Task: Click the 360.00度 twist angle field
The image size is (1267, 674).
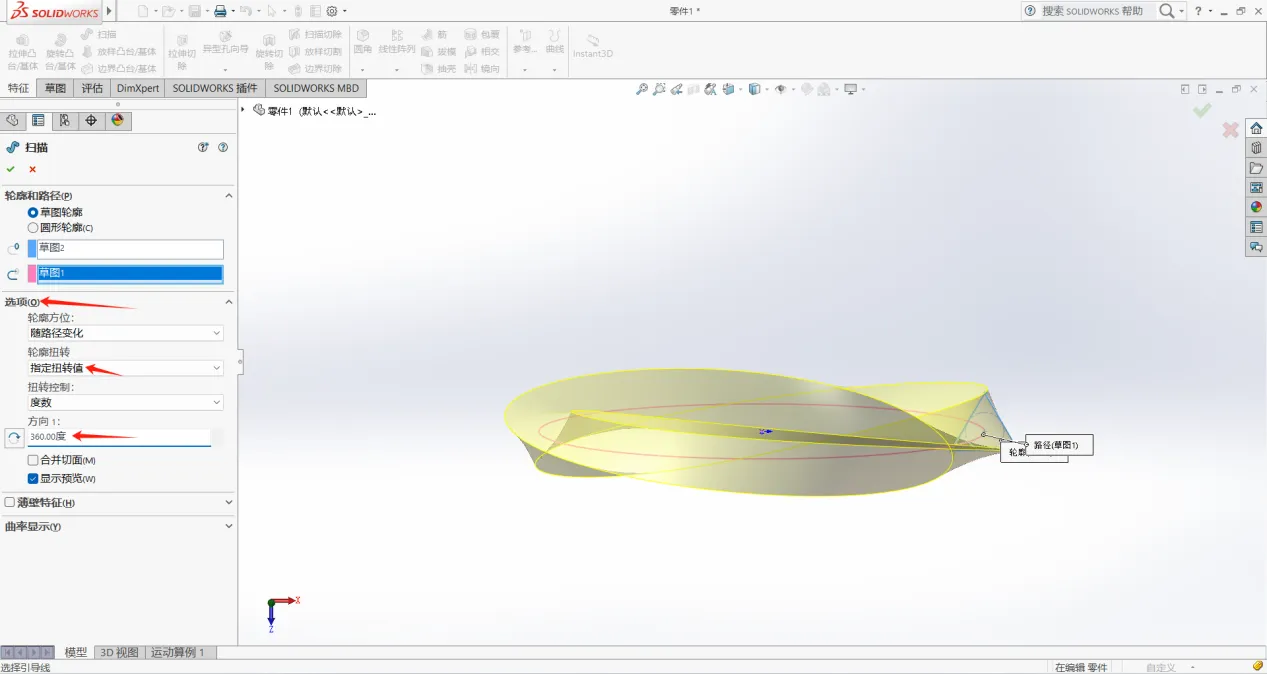Action: (119, 437)
